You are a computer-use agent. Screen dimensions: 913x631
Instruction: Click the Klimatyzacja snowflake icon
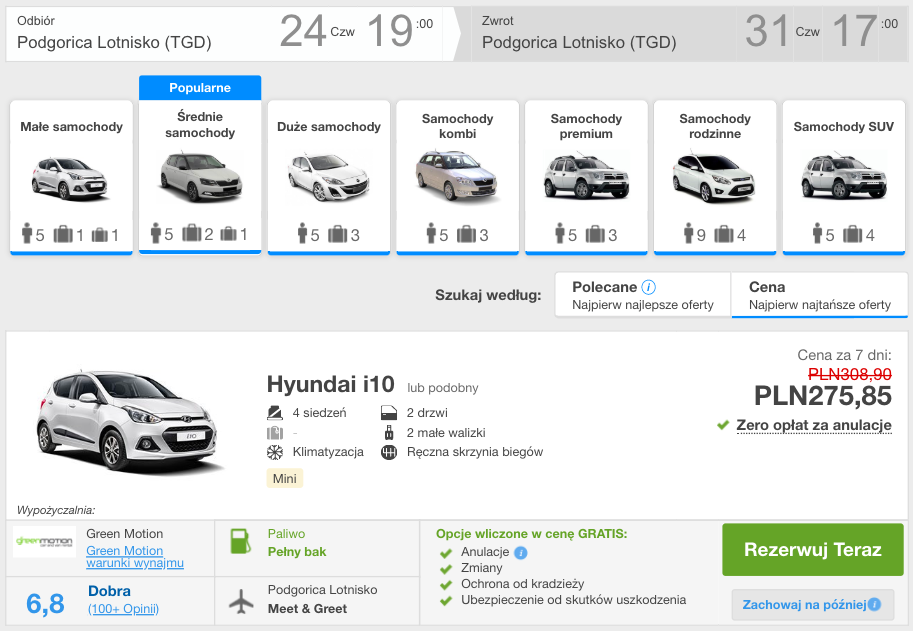274,452
